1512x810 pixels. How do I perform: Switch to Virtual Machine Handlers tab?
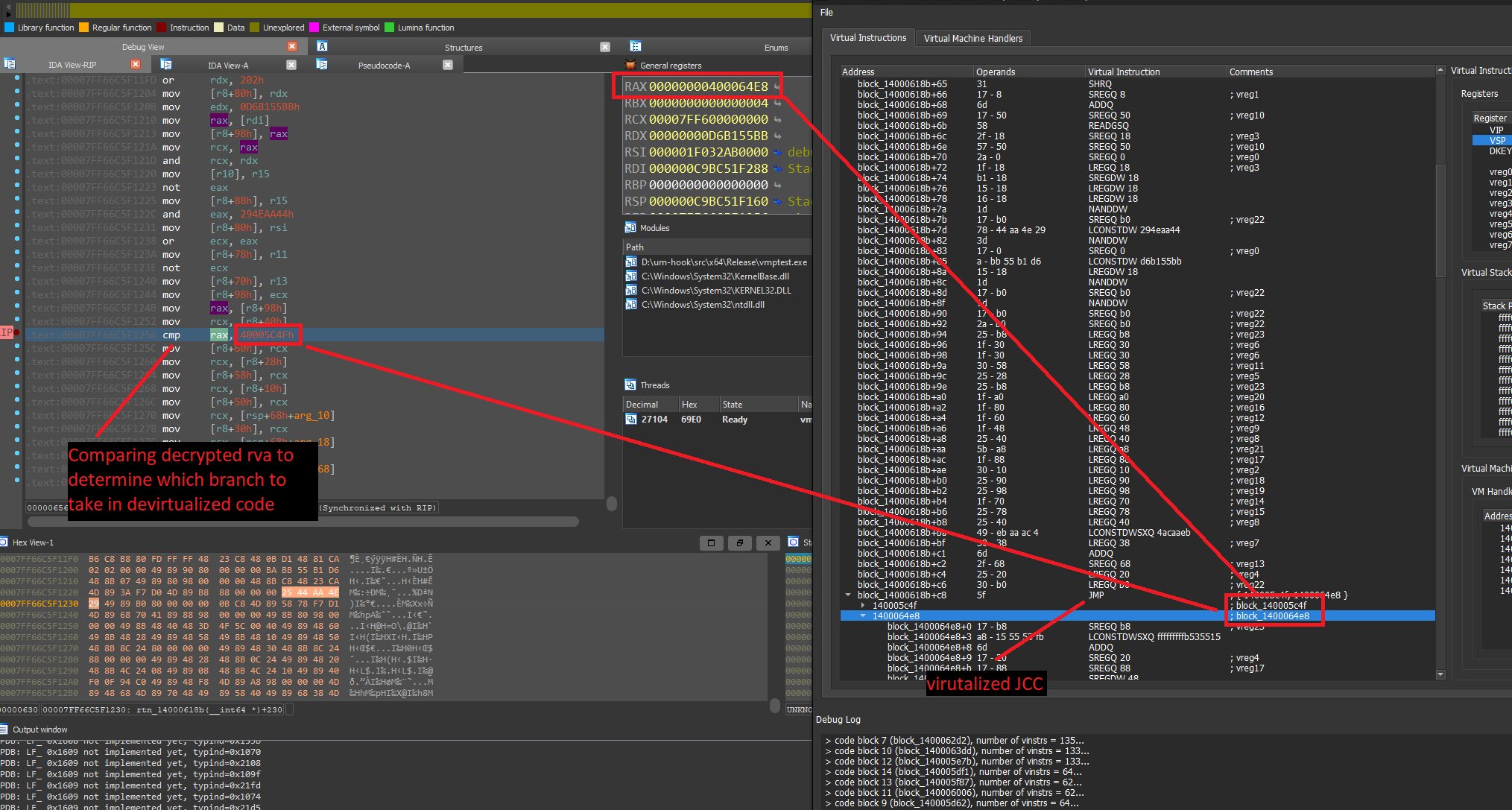973,39
